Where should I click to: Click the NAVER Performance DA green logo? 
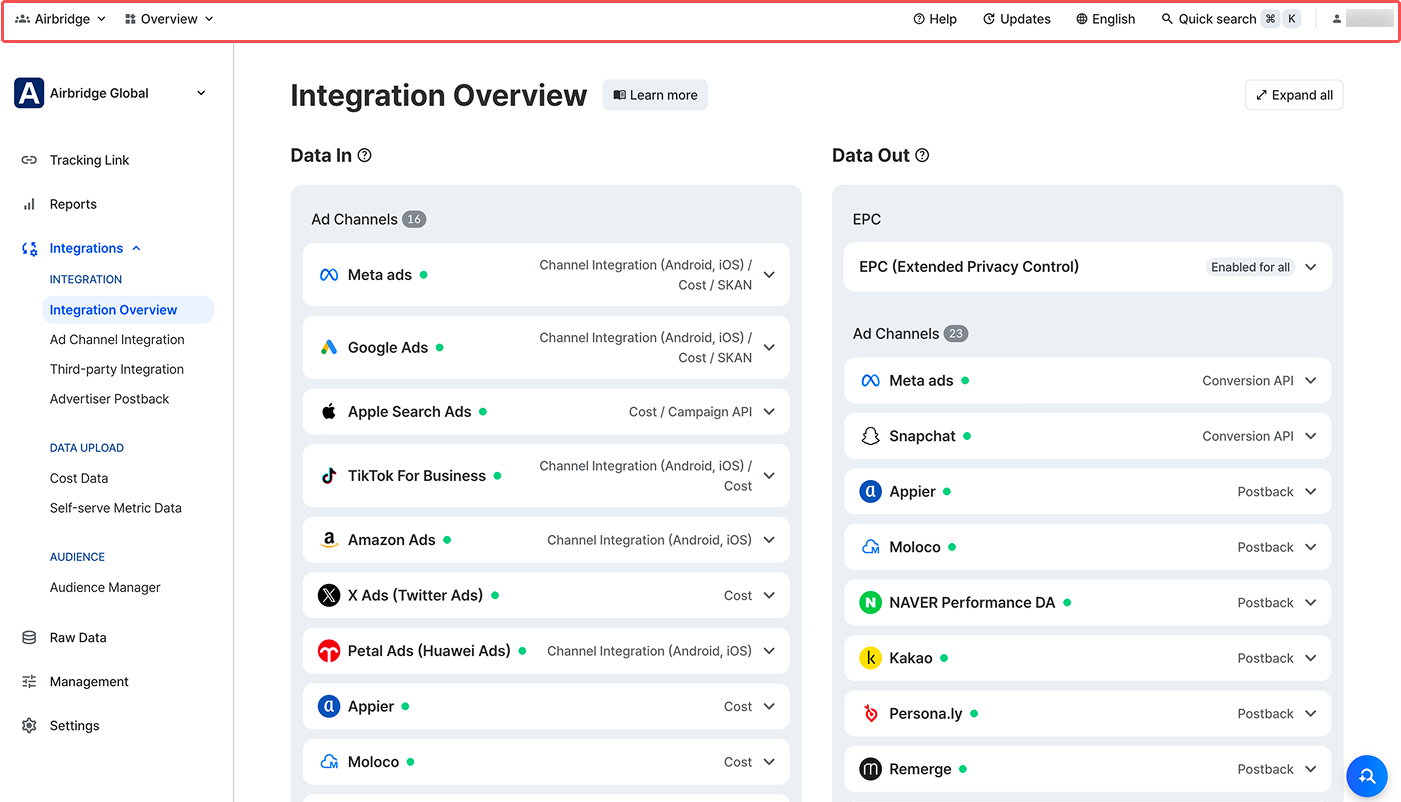(x=871, y=603)
